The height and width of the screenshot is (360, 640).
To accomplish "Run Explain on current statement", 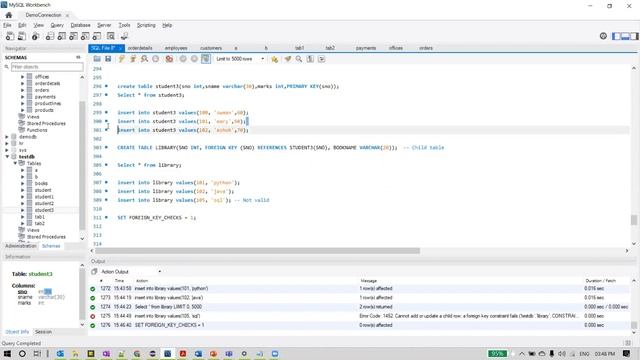I will pyautogui.click(x=144, y=59).
